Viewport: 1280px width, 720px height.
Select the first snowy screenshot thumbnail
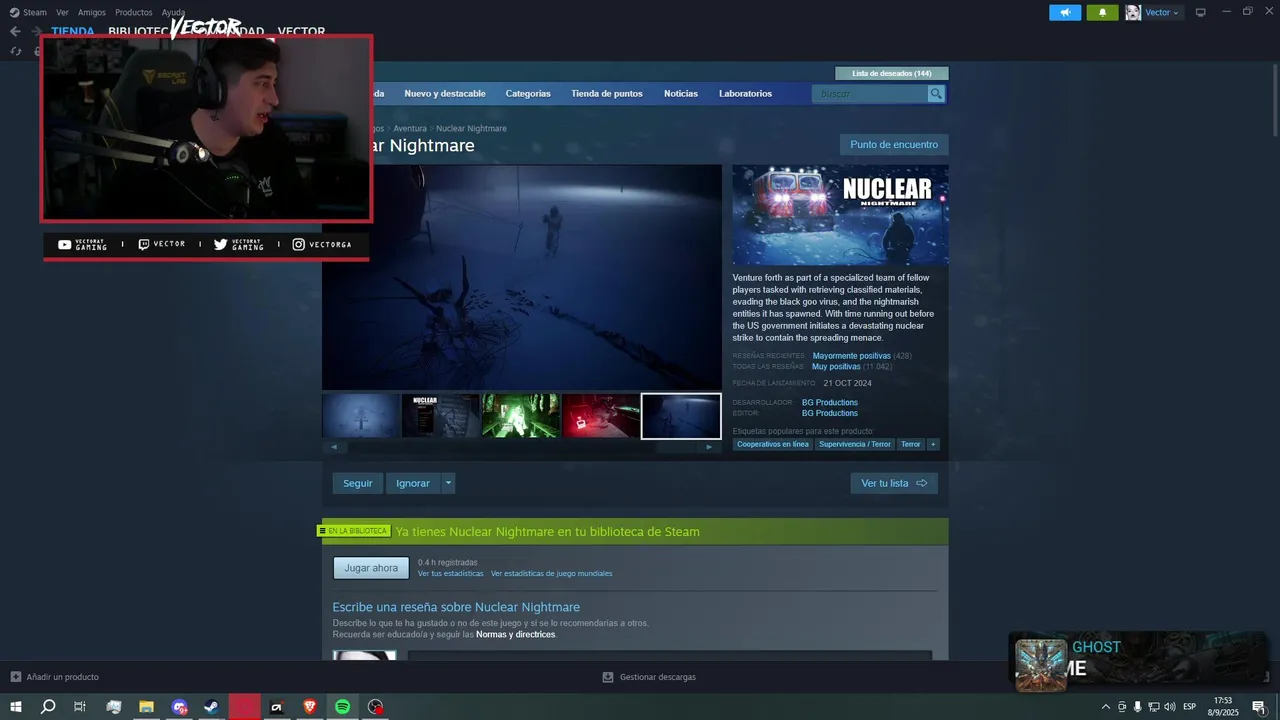point(361,415)
